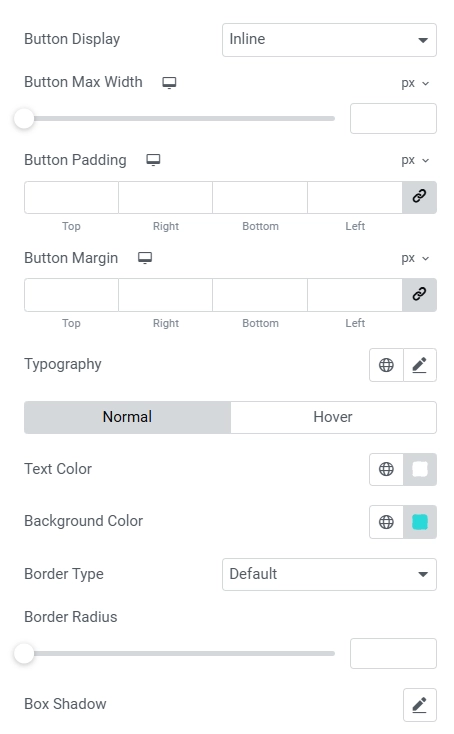Open global colors for Text Color
The image size is (454, 734).
[386, 469]
